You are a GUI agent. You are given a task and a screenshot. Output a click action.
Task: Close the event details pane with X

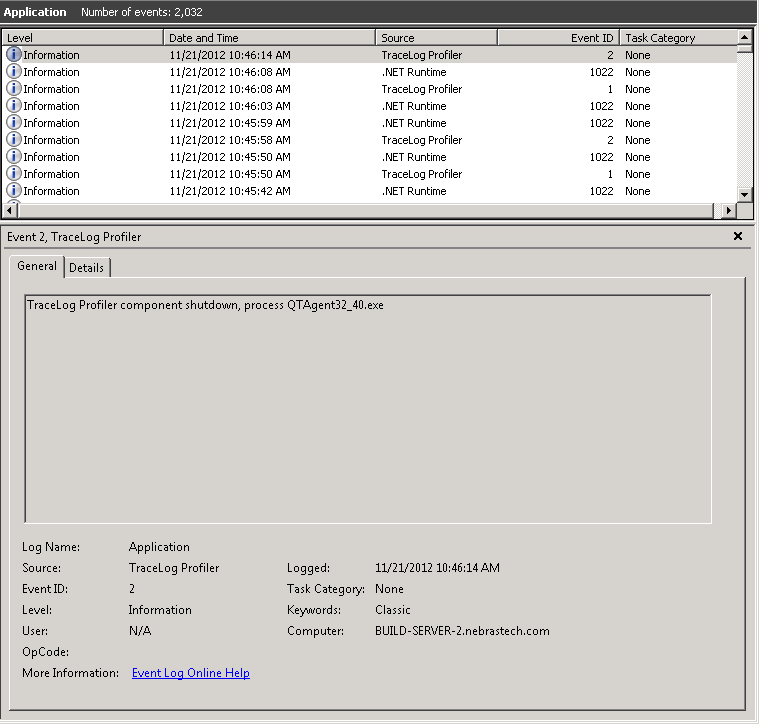tap(738, 237)
